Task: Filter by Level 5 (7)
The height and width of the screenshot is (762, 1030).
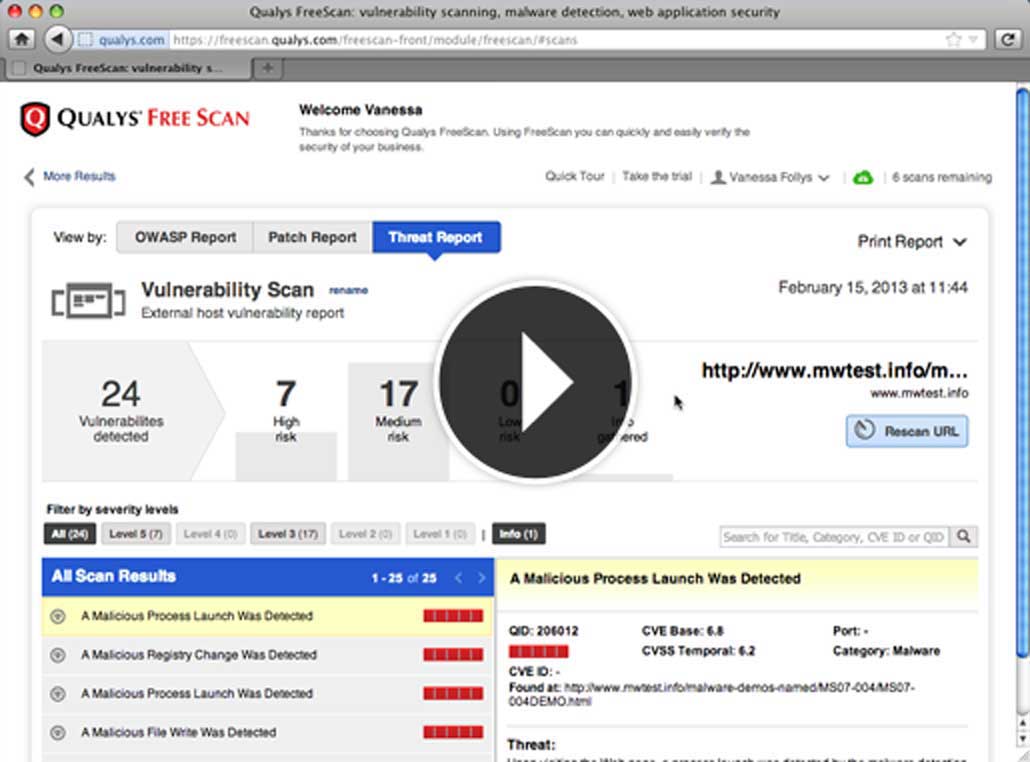Action: pyautogui.click(x=135, y=534)
